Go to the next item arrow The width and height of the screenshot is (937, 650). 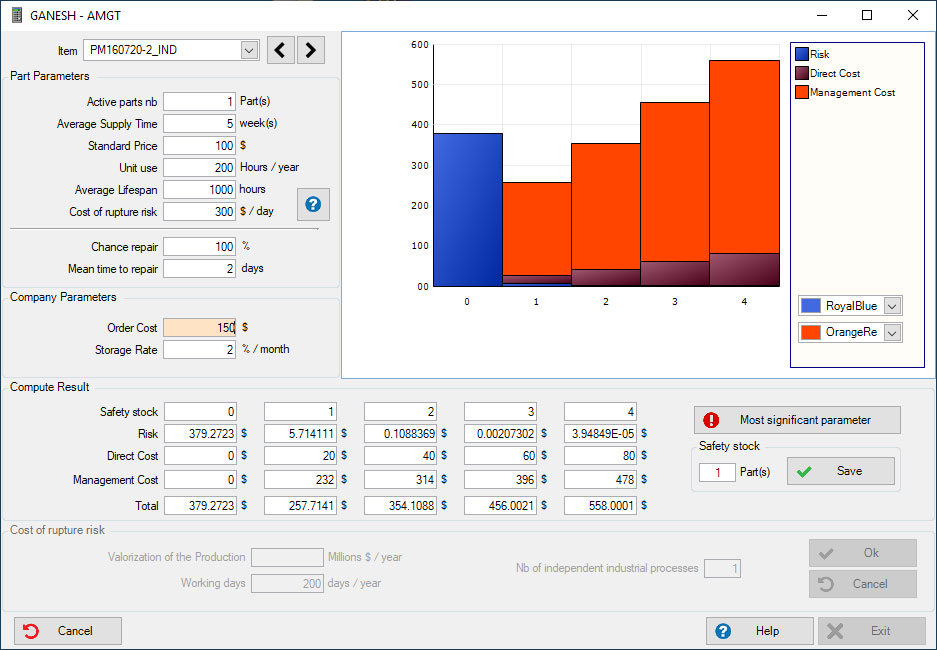[311, 50]
